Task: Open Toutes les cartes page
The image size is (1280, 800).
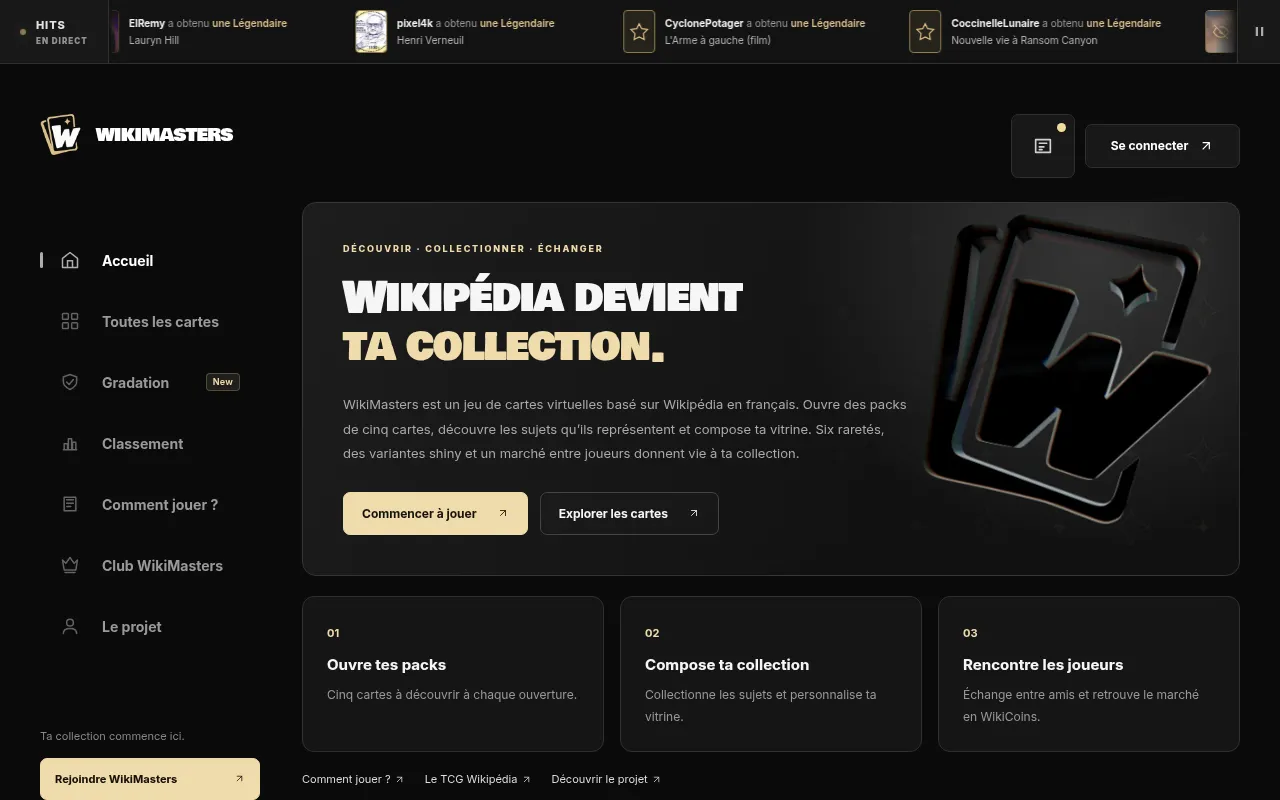Action: point(150,322)
